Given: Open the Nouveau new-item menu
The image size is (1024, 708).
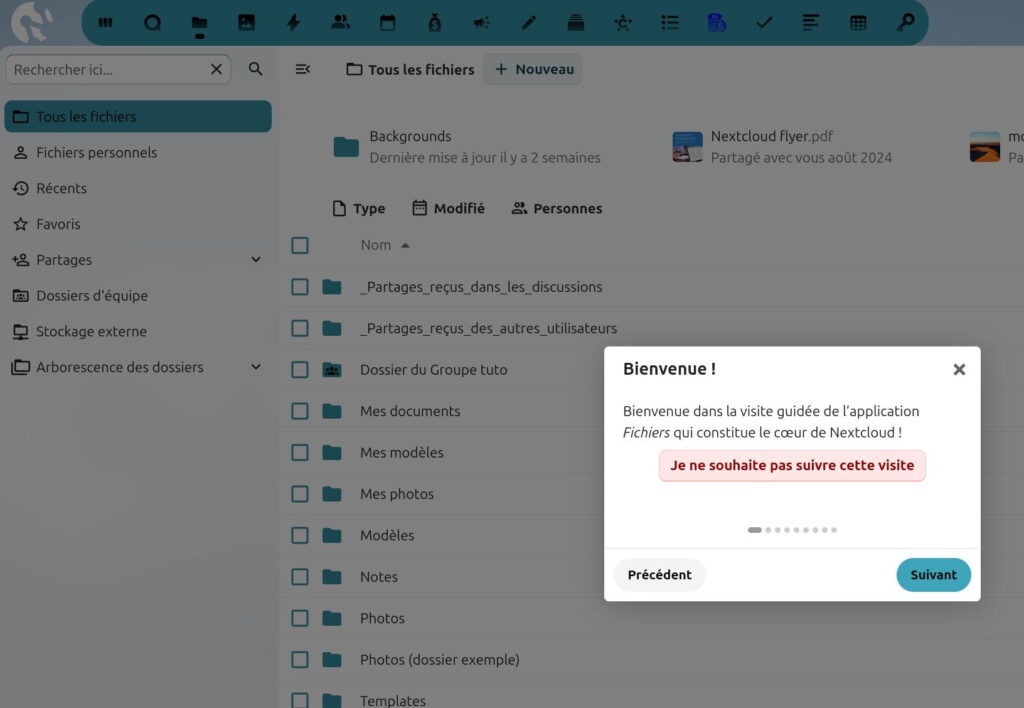Looking at the screenshot, I should pyautogui.click(x=534, y=69).
